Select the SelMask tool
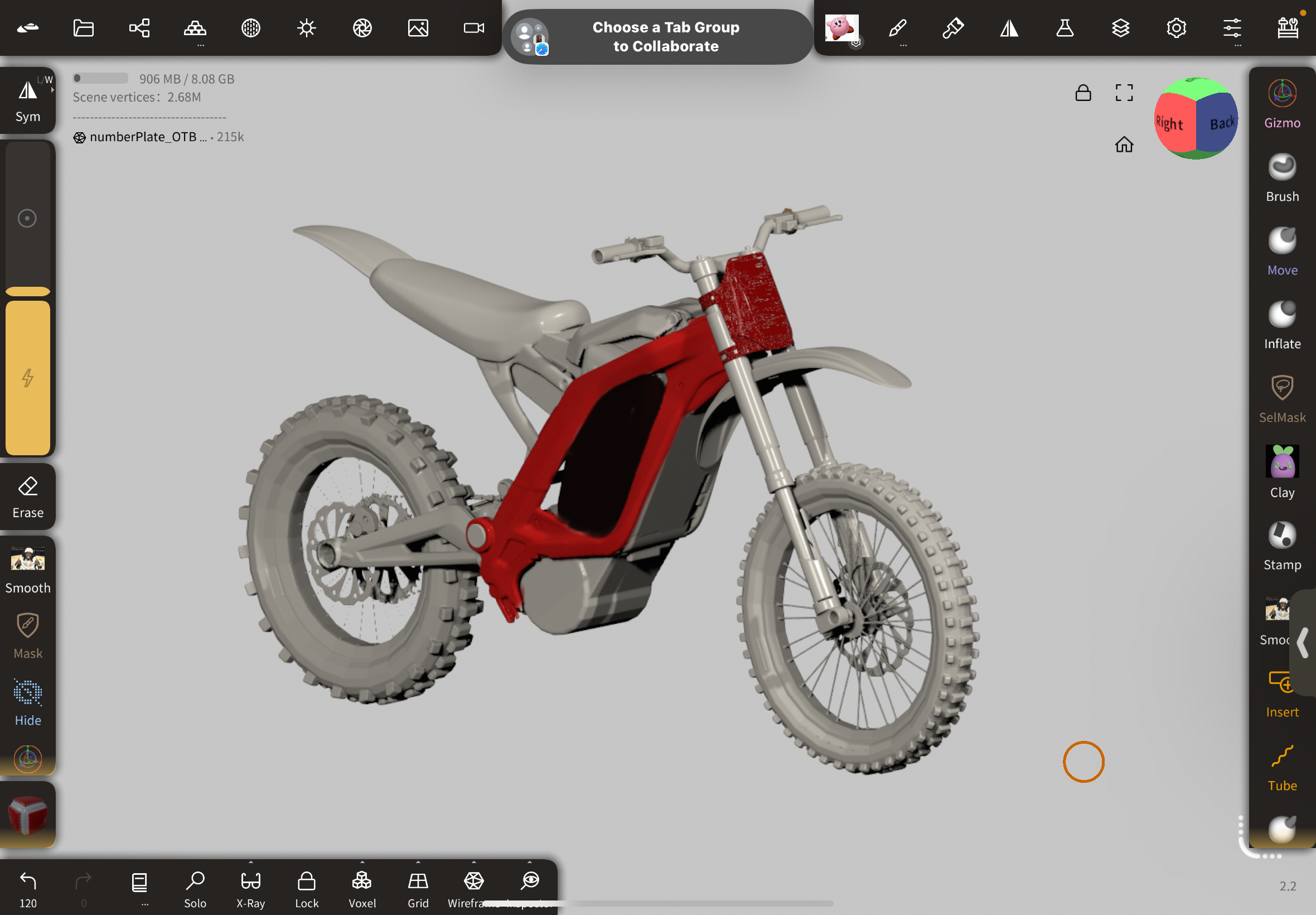The height and width of the screenshot is (915, 1316). coord(1282,399)
